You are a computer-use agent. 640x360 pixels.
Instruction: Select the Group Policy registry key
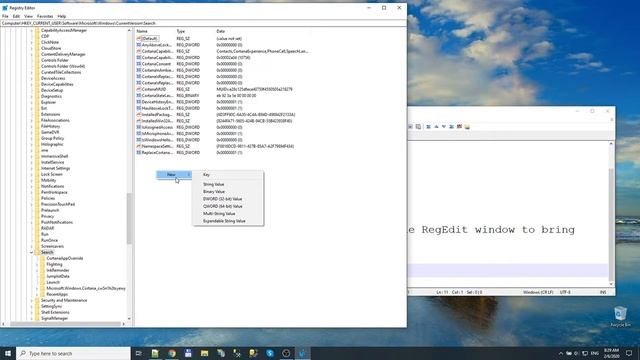pos(52,138)
